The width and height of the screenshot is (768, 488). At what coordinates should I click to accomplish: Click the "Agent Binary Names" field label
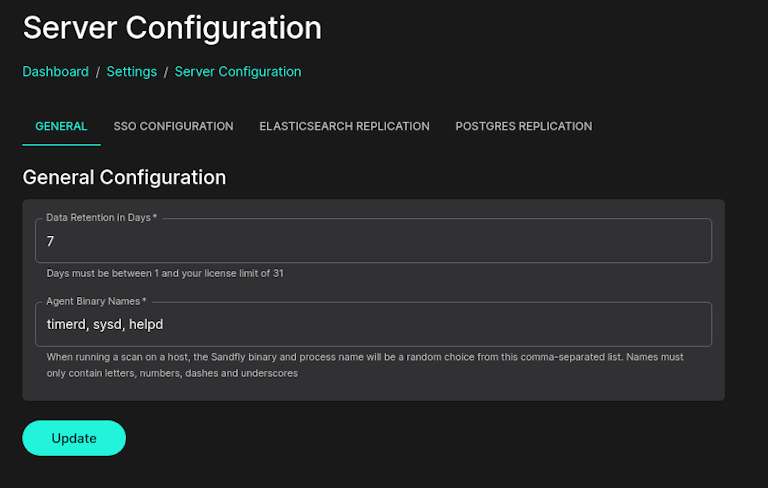[96, 301]
